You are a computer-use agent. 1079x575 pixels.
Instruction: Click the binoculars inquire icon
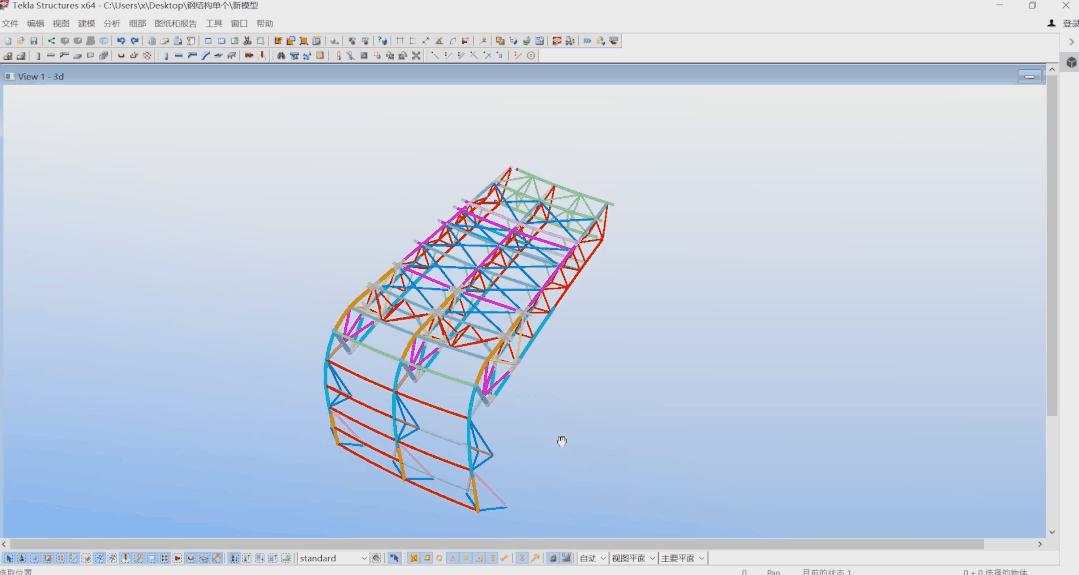click(x=280, y=56)
